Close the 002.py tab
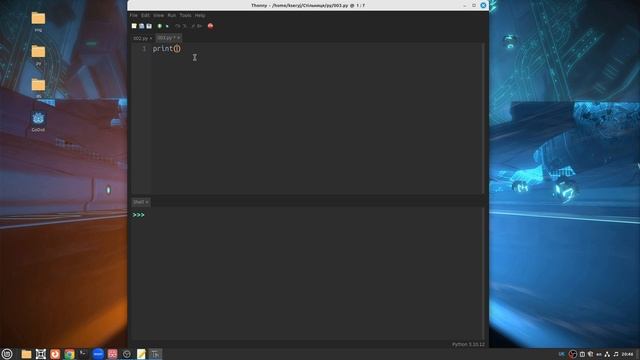640x360 pixels. (x=151, y=38)
